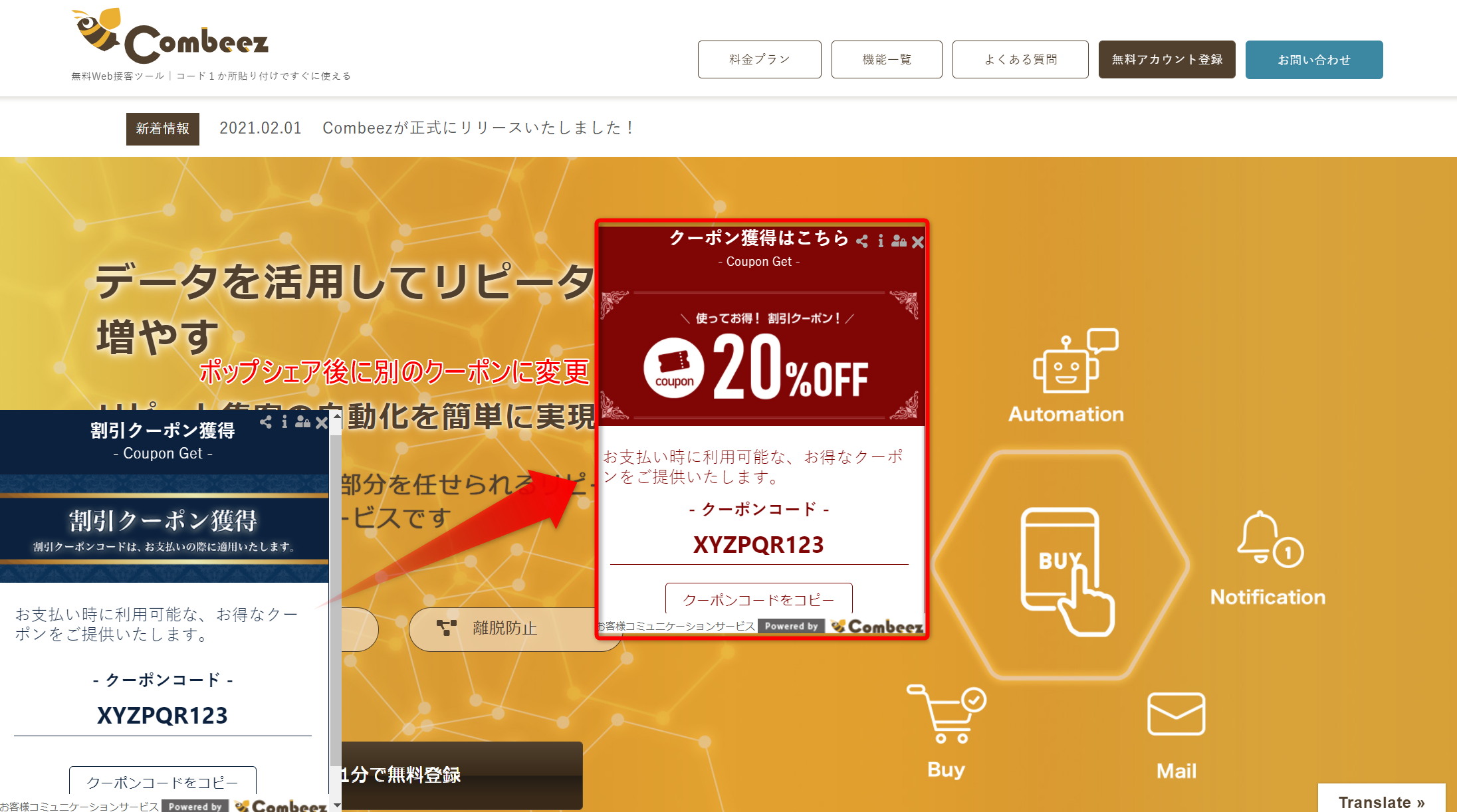This screenshot has height=812, width=1457.
Task: Close the red coupon popup
Action: point(918,242)
